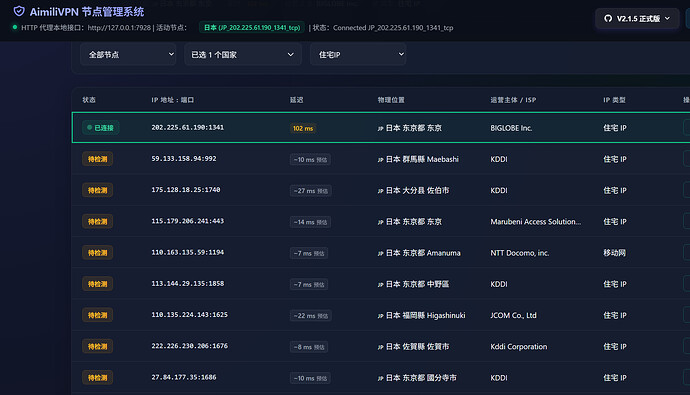Click location 日本 佐賀縣 佐賀市
Image resolution: width=690 pixels, height=395 pixels.
[413, 347]
